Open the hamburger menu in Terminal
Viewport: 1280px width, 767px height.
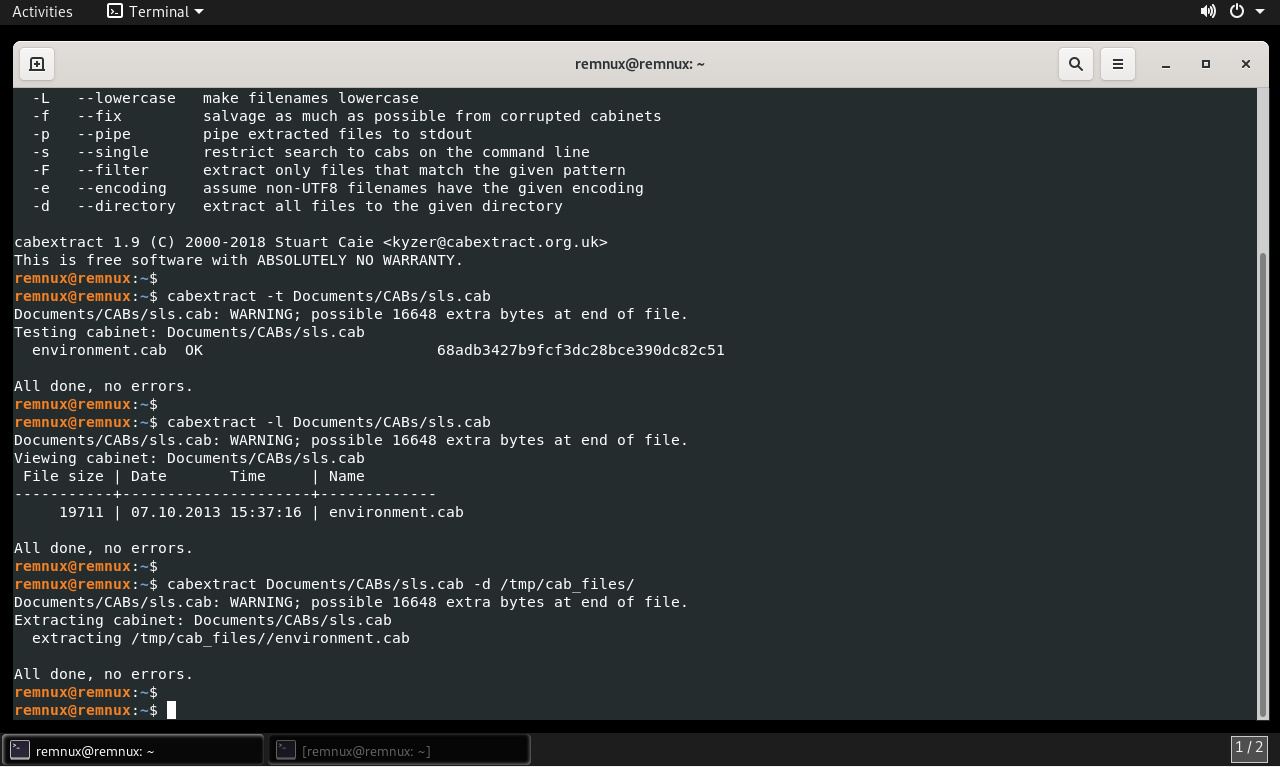1118,64
